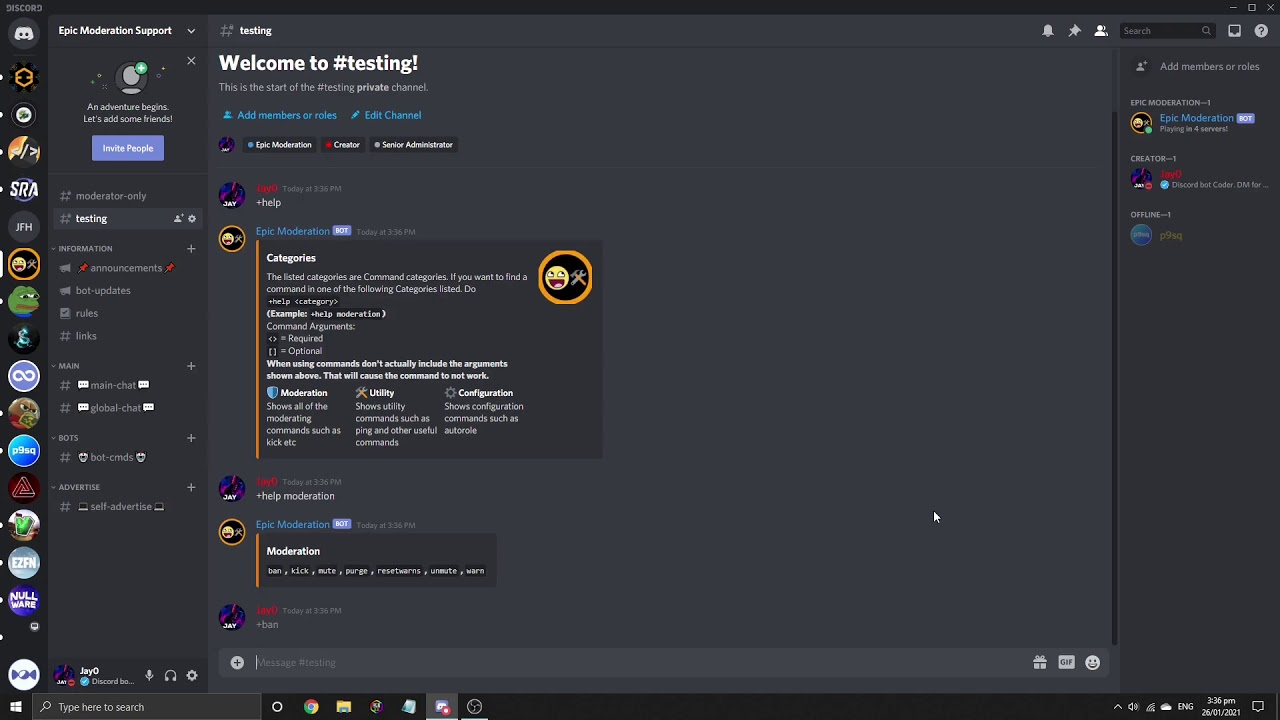Open the self-advertise channel
1280x720 pixels.
pyautogui.click(x=128, y=507)
